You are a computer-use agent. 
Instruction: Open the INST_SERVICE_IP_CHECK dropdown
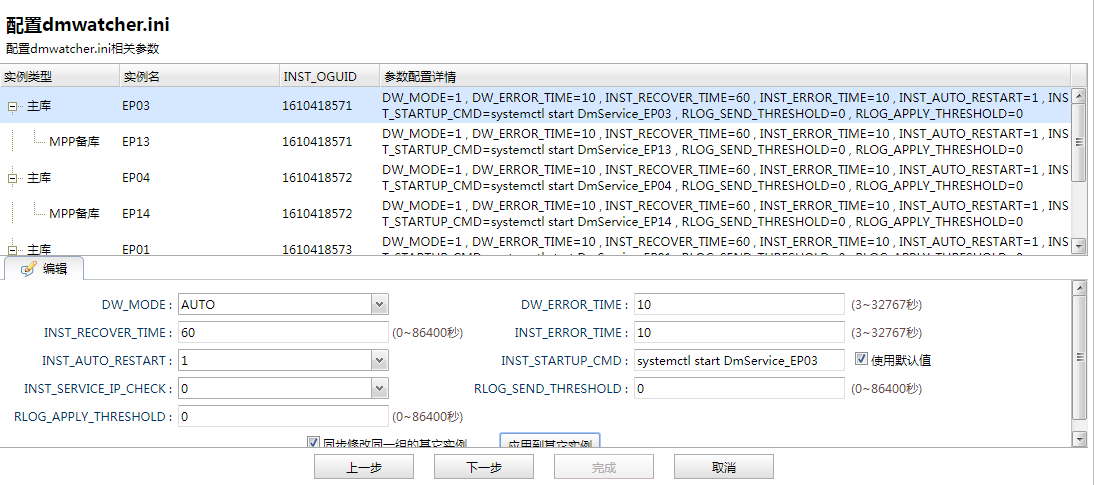click(x=379, y=389)
